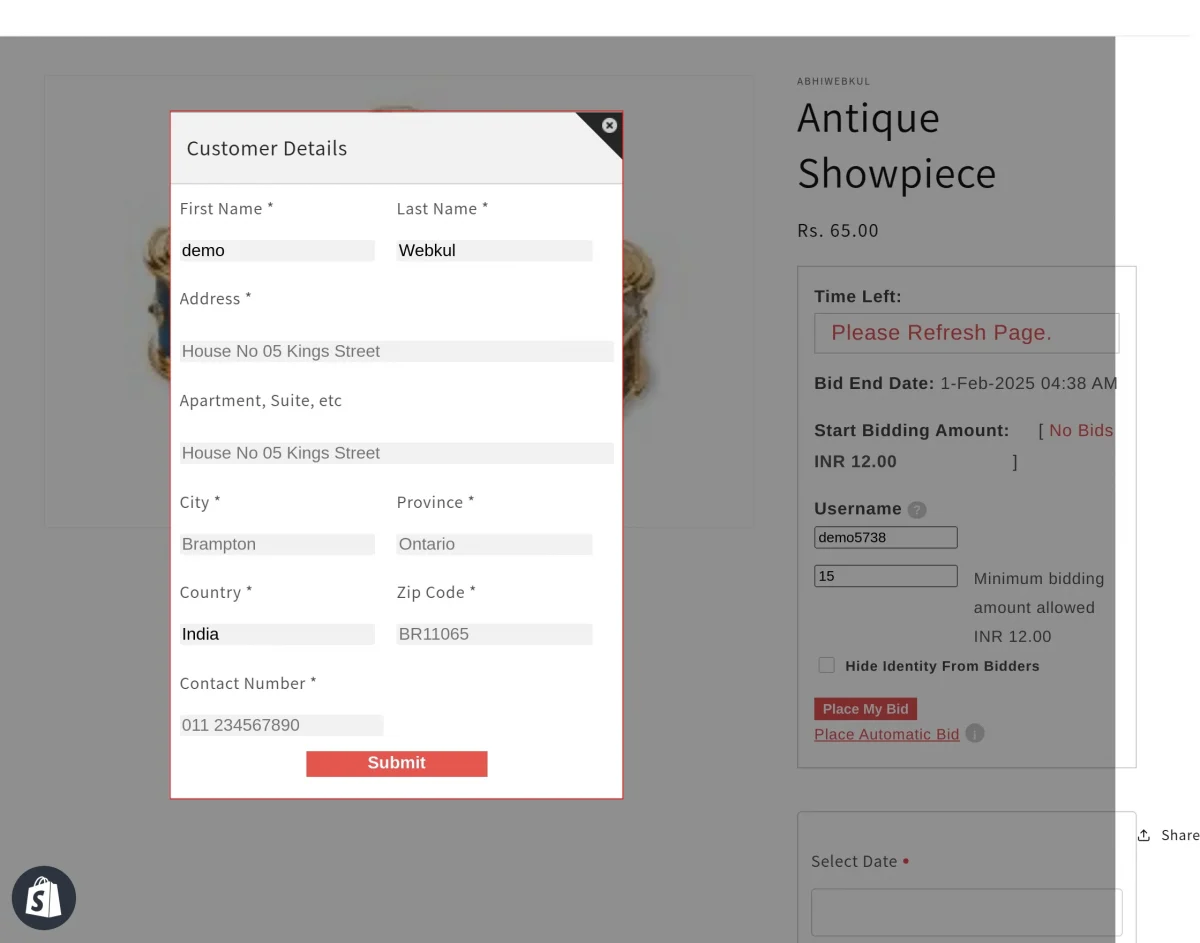Open the Place Automatic Bid link
Screen dimensions: 1200x943
pyautogui.click(x=886, y=733)
